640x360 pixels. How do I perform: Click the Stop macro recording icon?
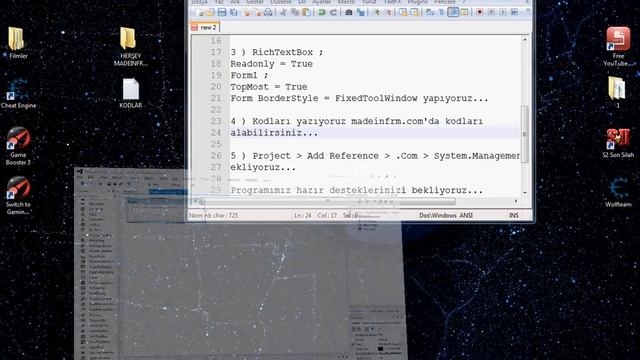pos(491,12)
